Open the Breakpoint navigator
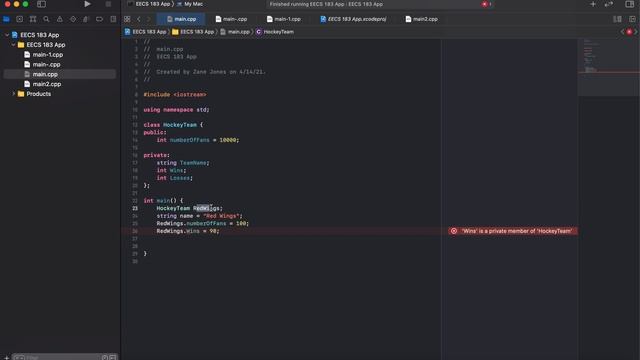 click(99, 19)
